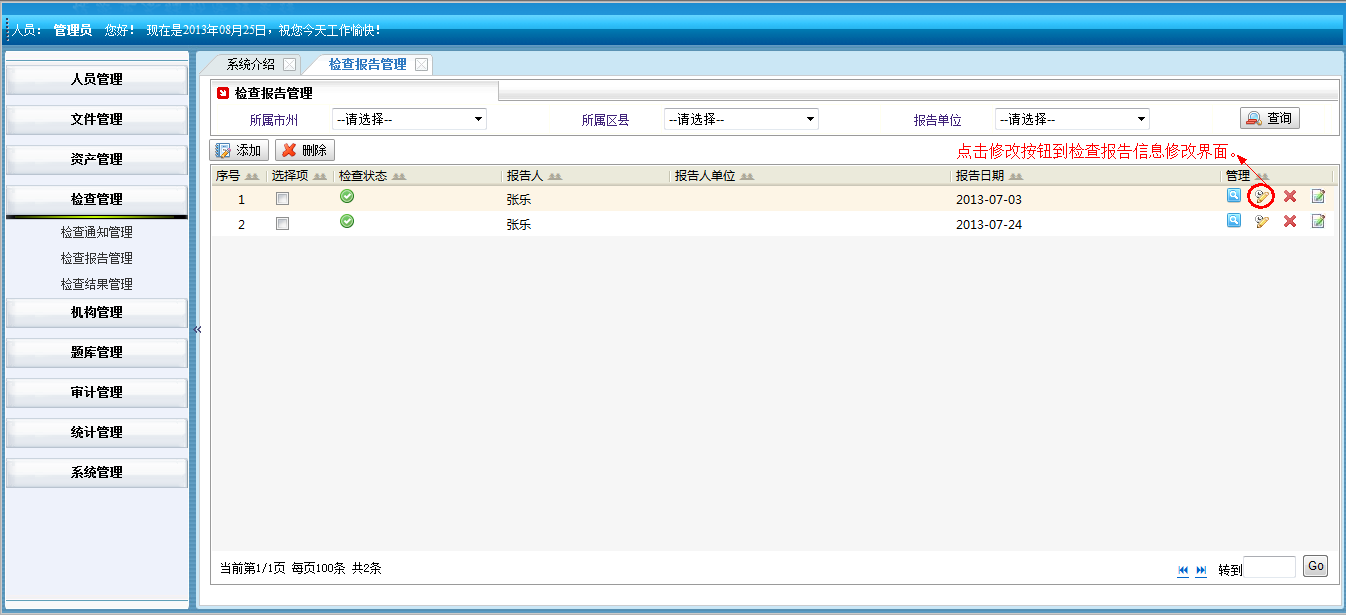View details of the 2013-07-03 report
1346x615 pixels.
click(x=1234, y=196)
